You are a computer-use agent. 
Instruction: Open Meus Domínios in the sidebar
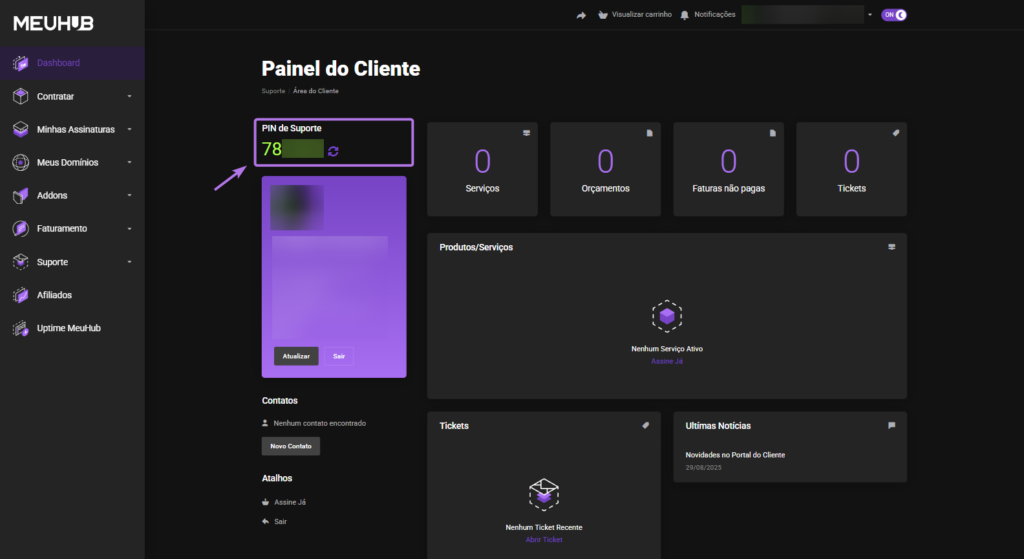[66, 162]
